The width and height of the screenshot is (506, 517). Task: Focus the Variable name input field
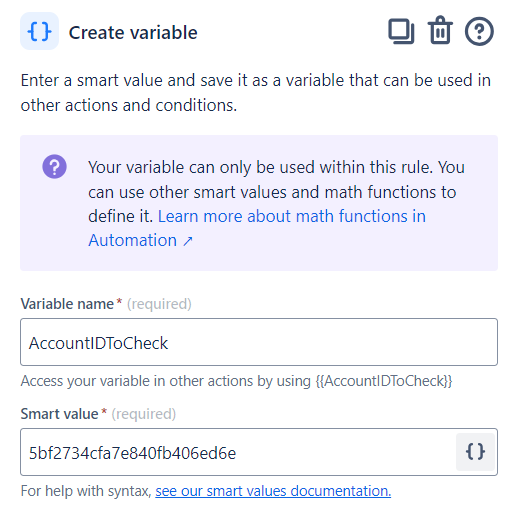pyautogui.click(x=259, y=342)
